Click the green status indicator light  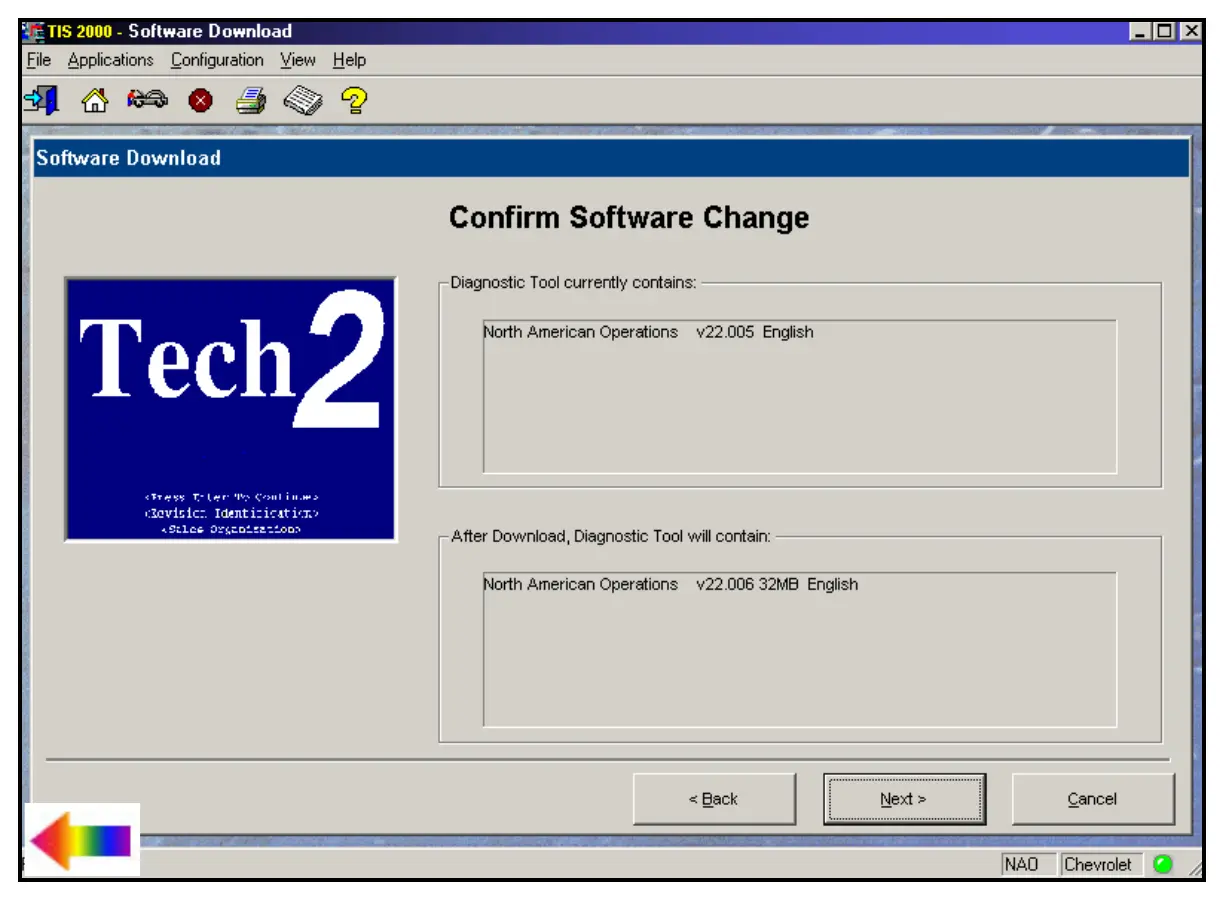coord(1163,864)
